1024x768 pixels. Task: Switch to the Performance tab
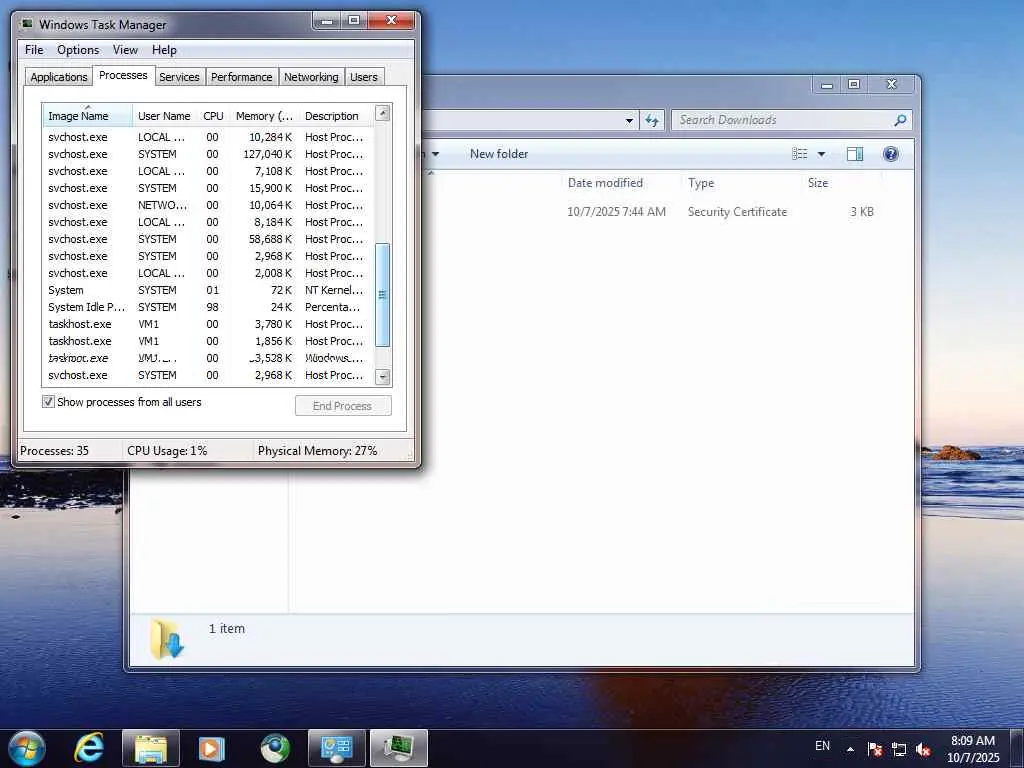[x=241, y=77]
